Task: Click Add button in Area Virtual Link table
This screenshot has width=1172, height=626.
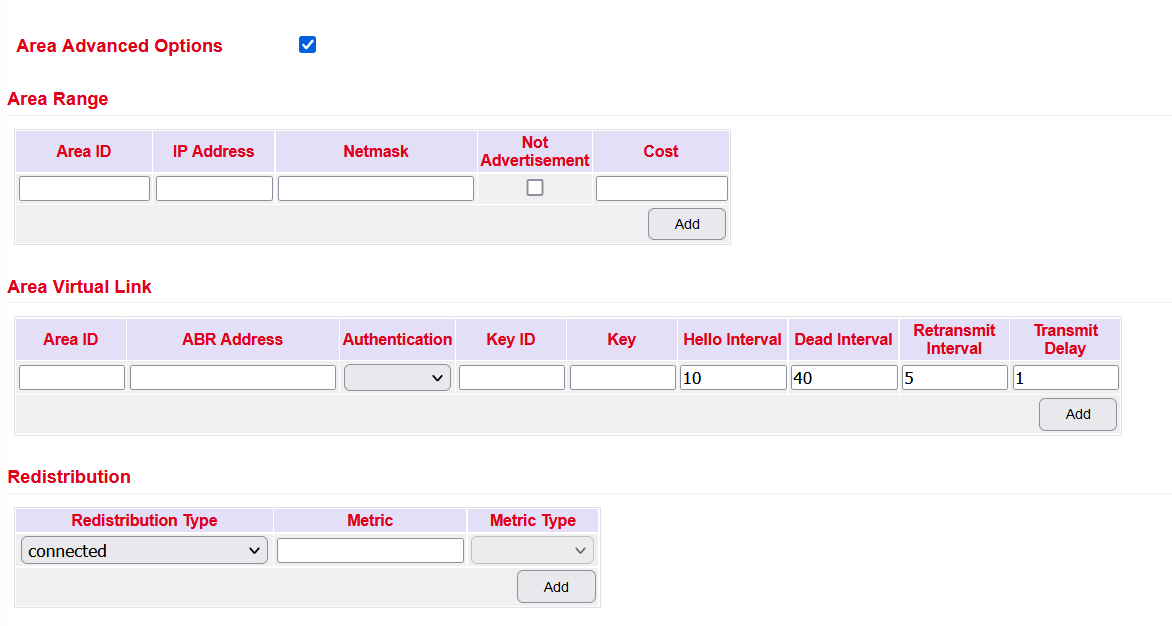Action: tap(1078, 415)
